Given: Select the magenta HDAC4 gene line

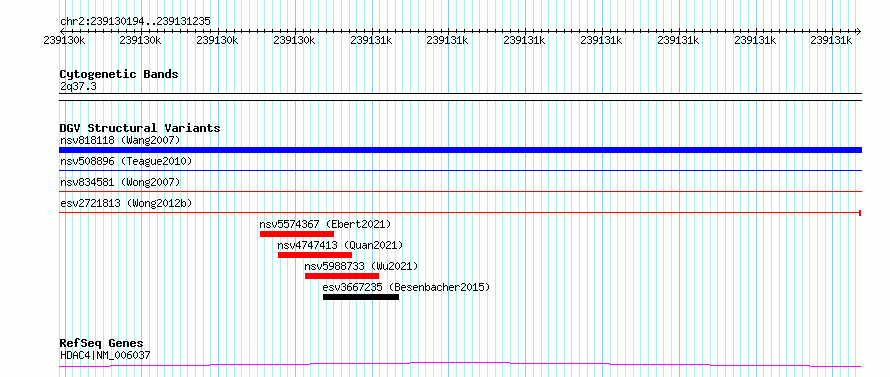Looking at the screenshot, I should [x=460, y=364].
